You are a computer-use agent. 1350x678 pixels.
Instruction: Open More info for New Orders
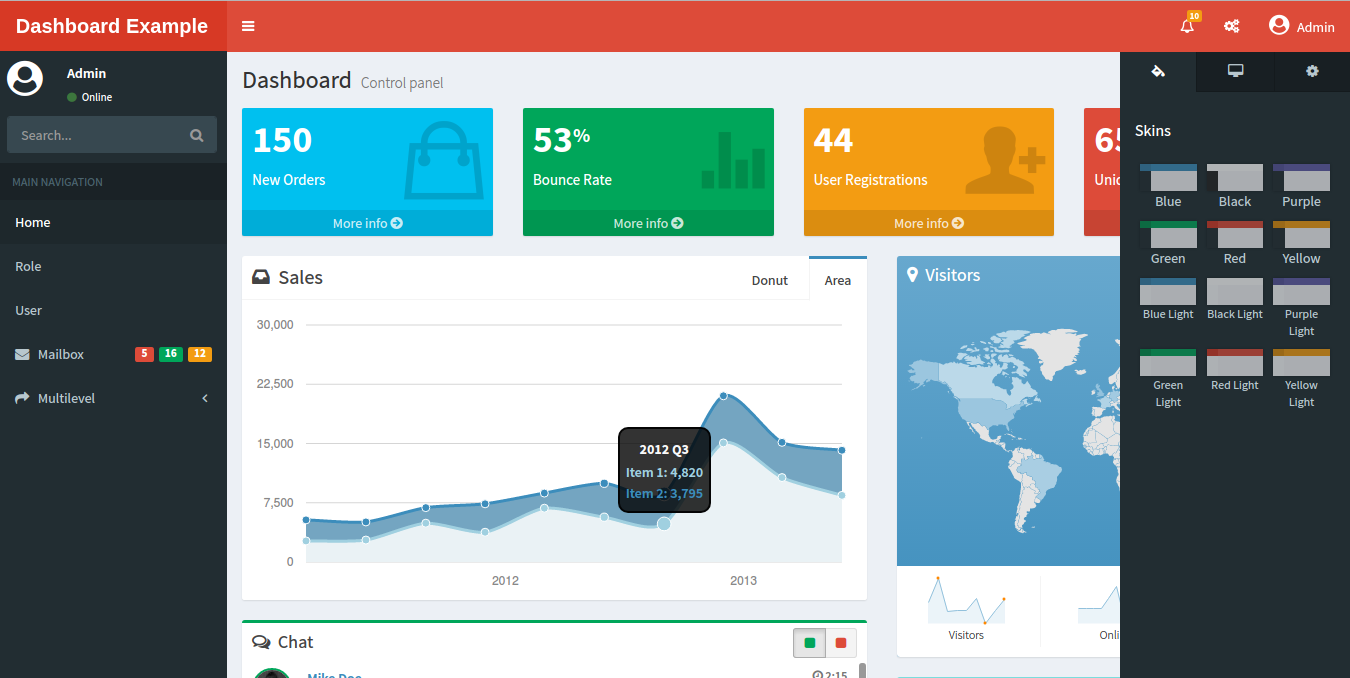[367, 223]
